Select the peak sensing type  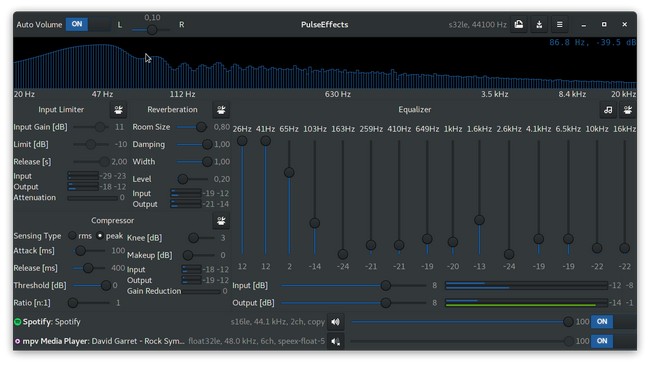coord(100,236)
